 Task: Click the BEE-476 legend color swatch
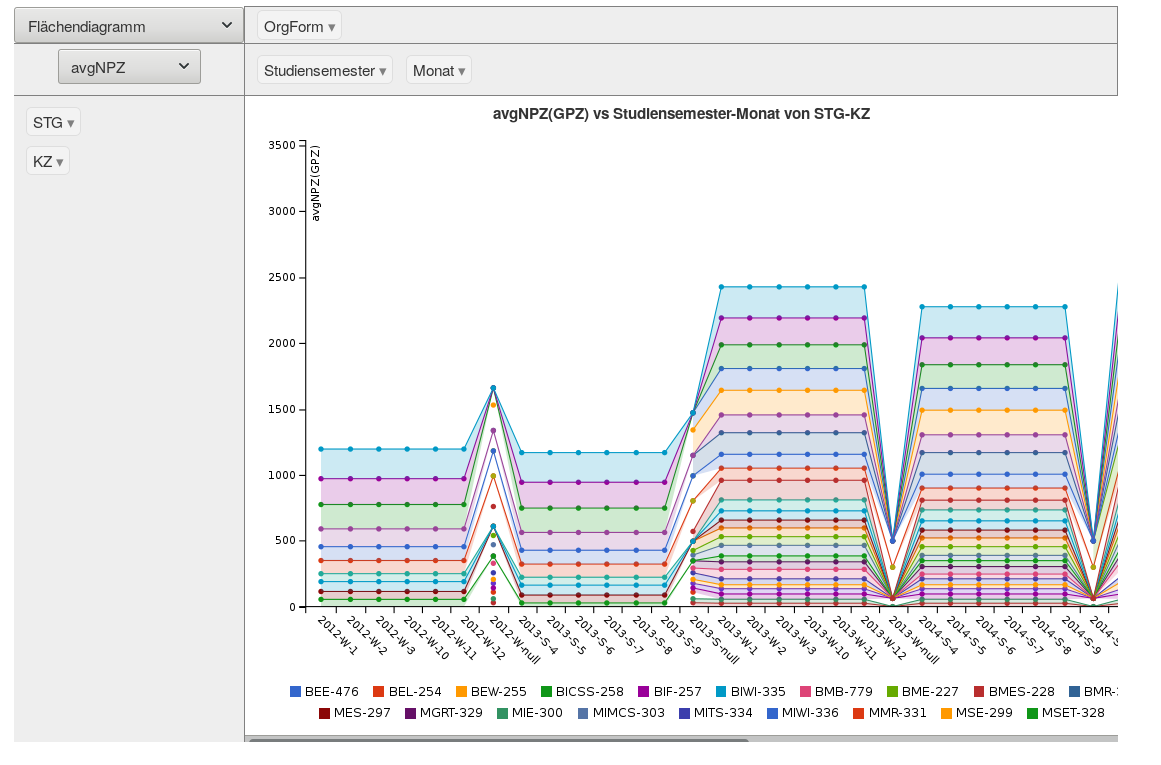(x=295, y=691)
